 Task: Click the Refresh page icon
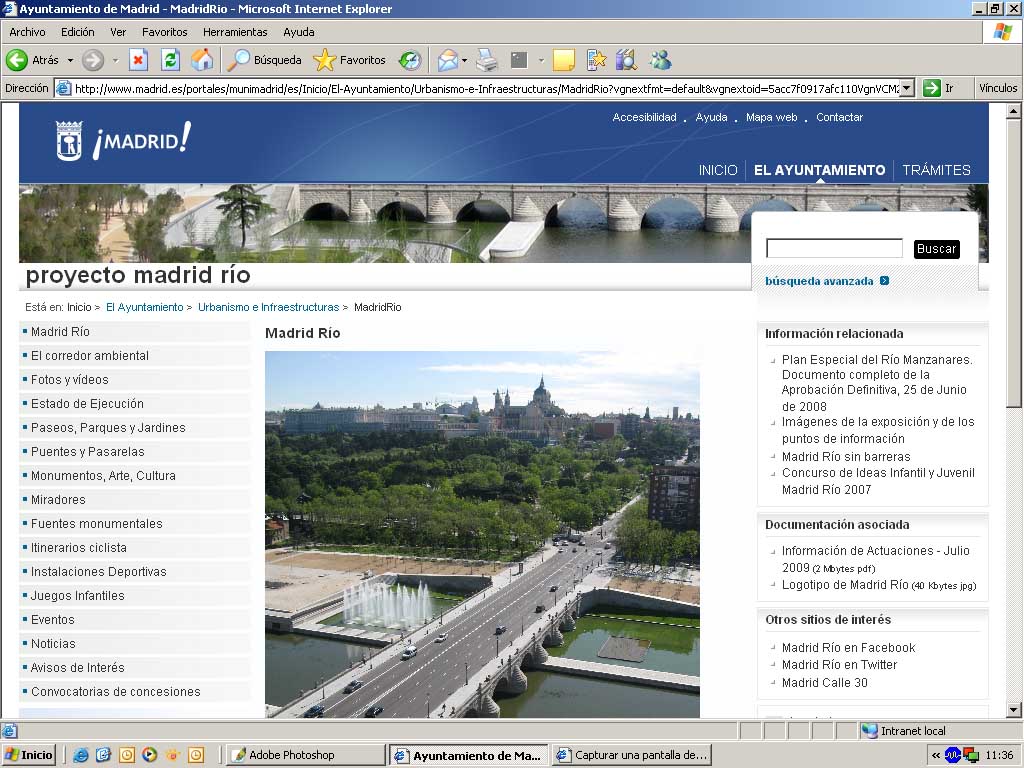pyautogui.click(x=170, y=60)
